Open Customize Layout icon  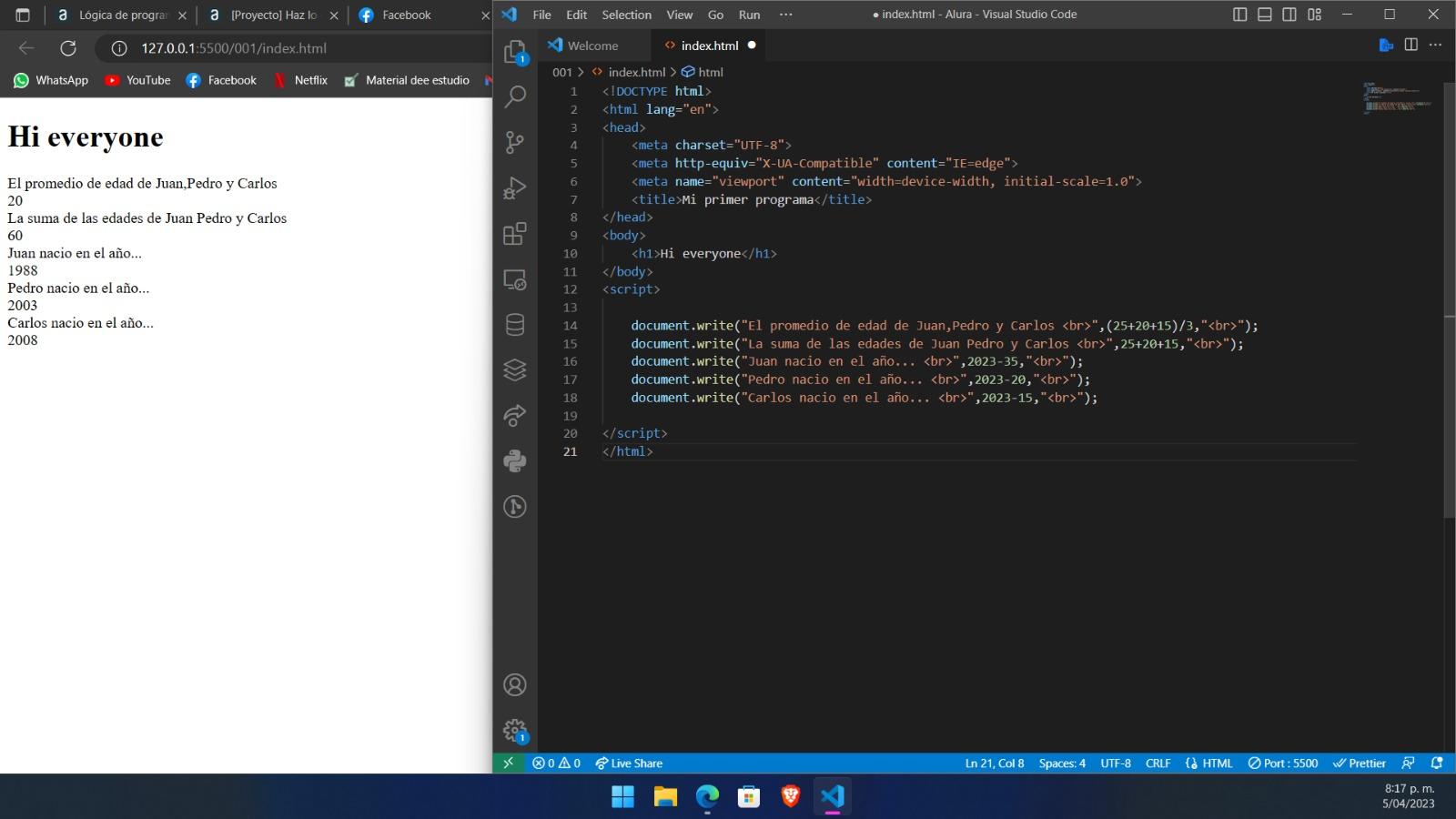click(1314, 15)
